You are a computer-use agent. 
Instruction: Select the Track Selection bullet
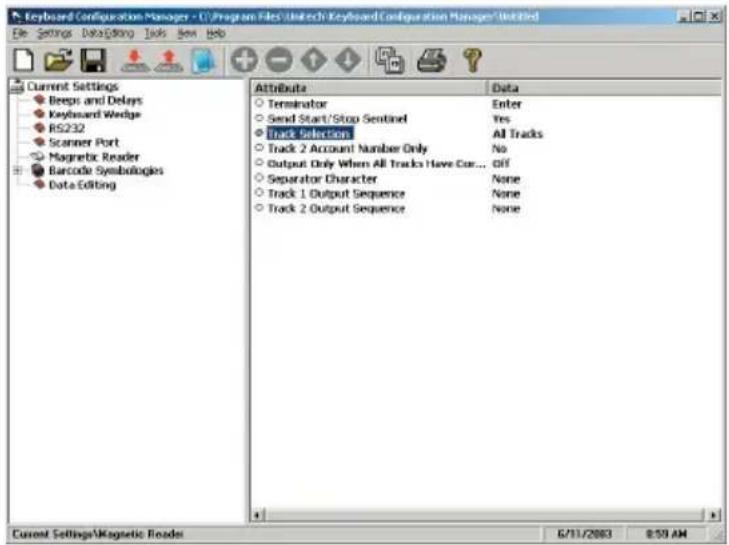click(259, 133)
